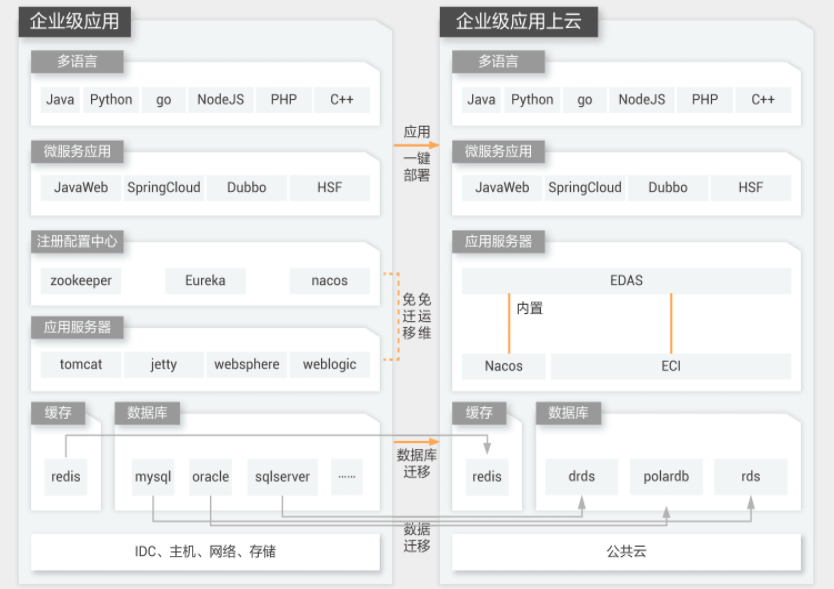This screenshot has width=834, height=589.
Task: Click the 数据库迁移 label between panels
Action: 417,463
